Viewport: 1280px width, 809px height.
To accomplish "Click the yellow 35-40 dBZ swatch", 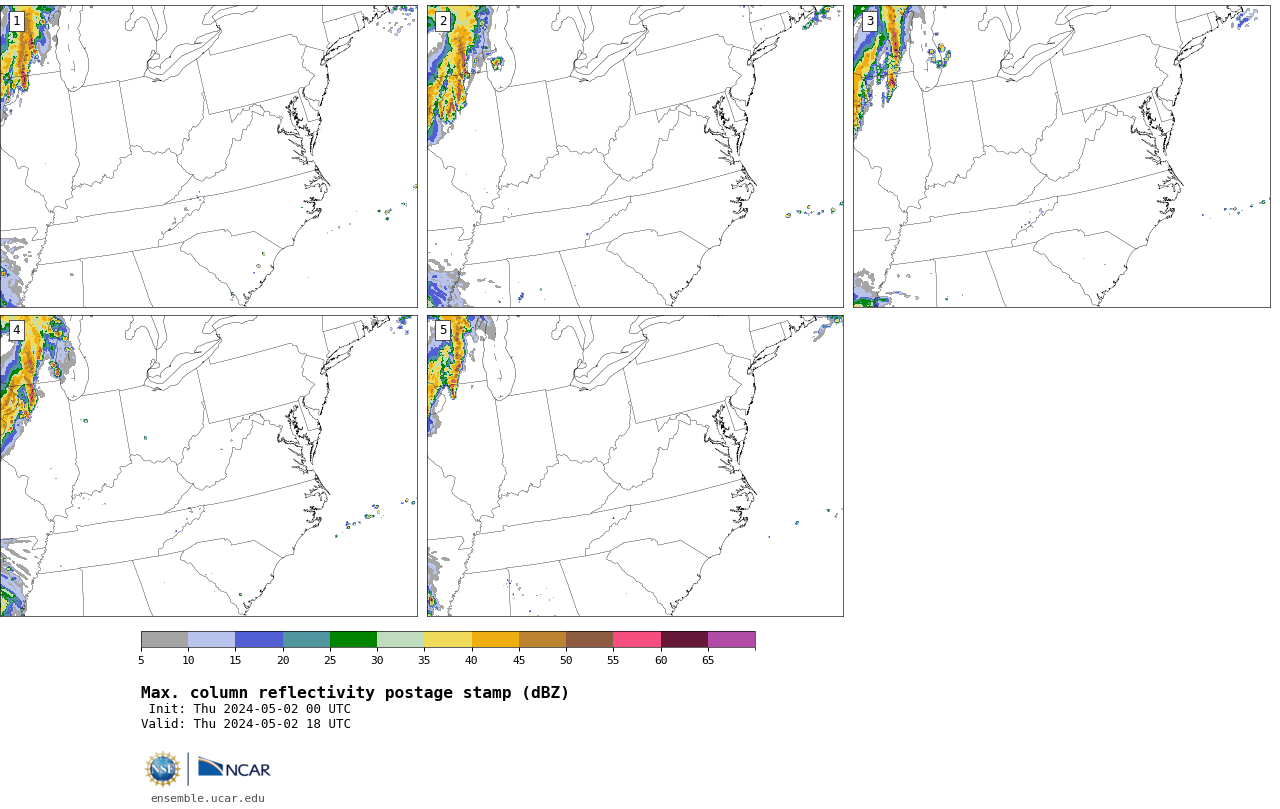I will click(x=448, y=640).
